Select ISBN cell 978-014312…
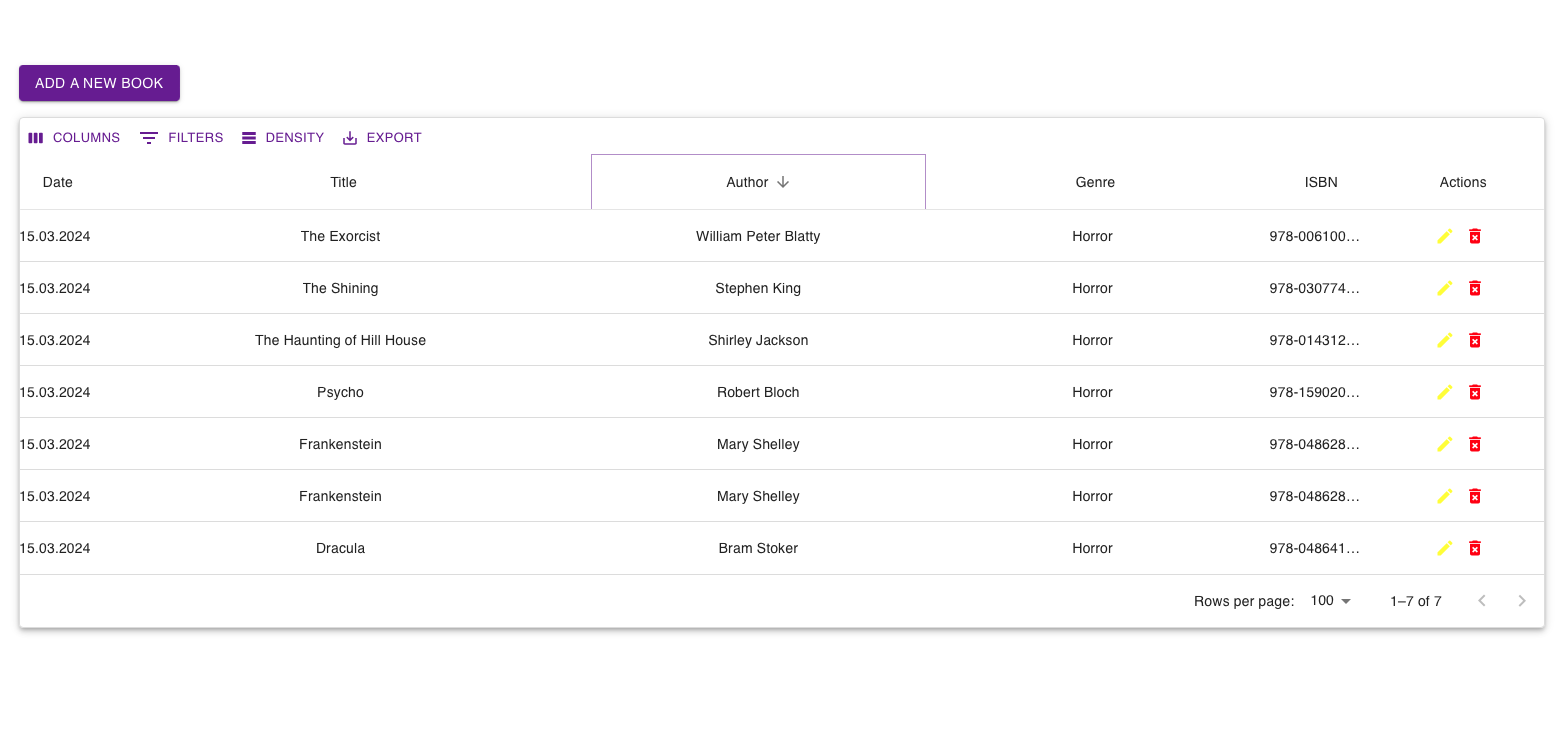This screenshot has width=1564, height=737. pyautogui.click(x=1314, y=340)
